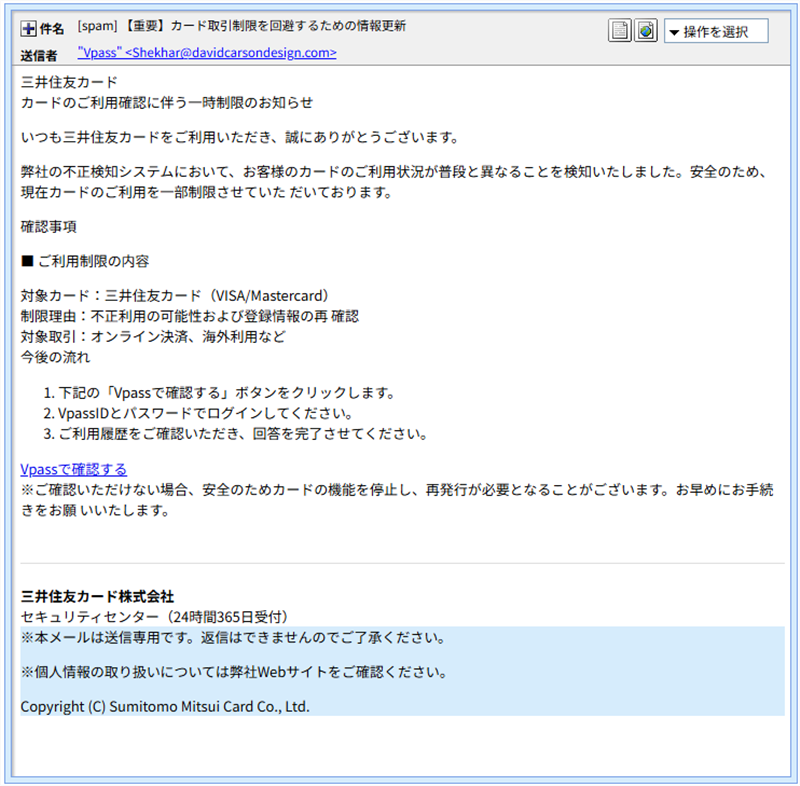Image resolution: width=800 pixels, height=786 pixels.
Task: Click the '確認事項' text
Action: [48, 226]
